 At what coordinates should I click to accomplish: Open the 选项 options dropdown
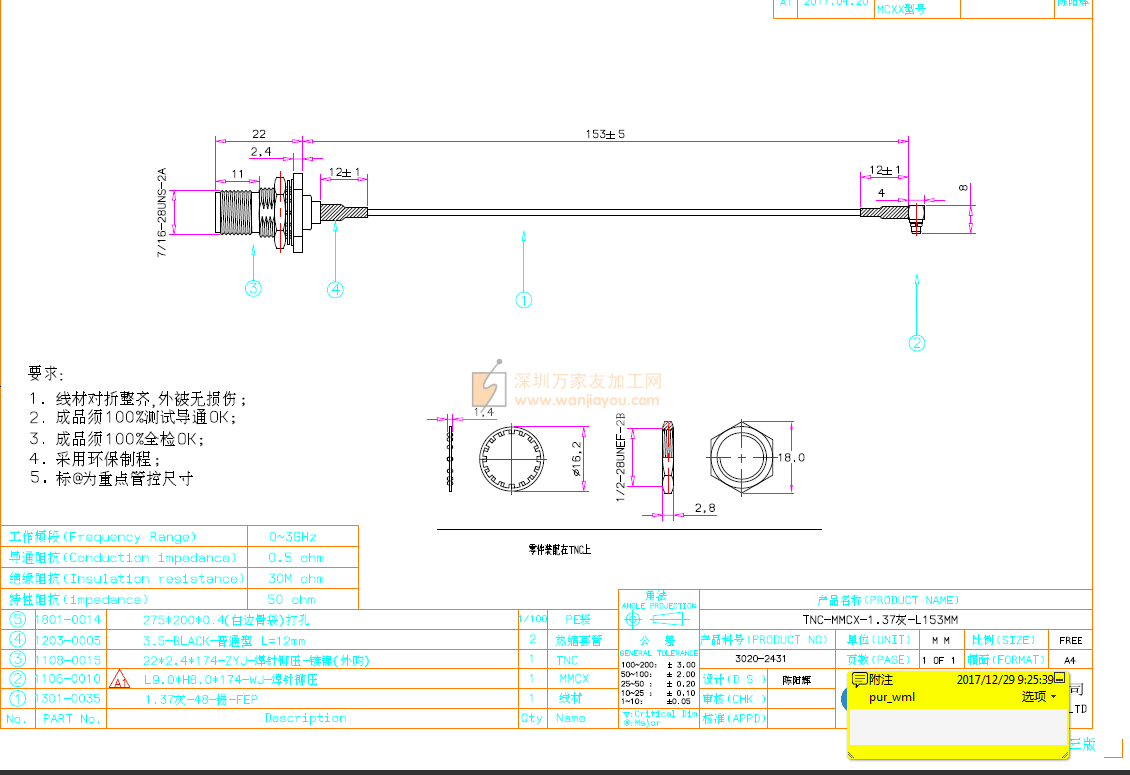tap(1038, 697)
